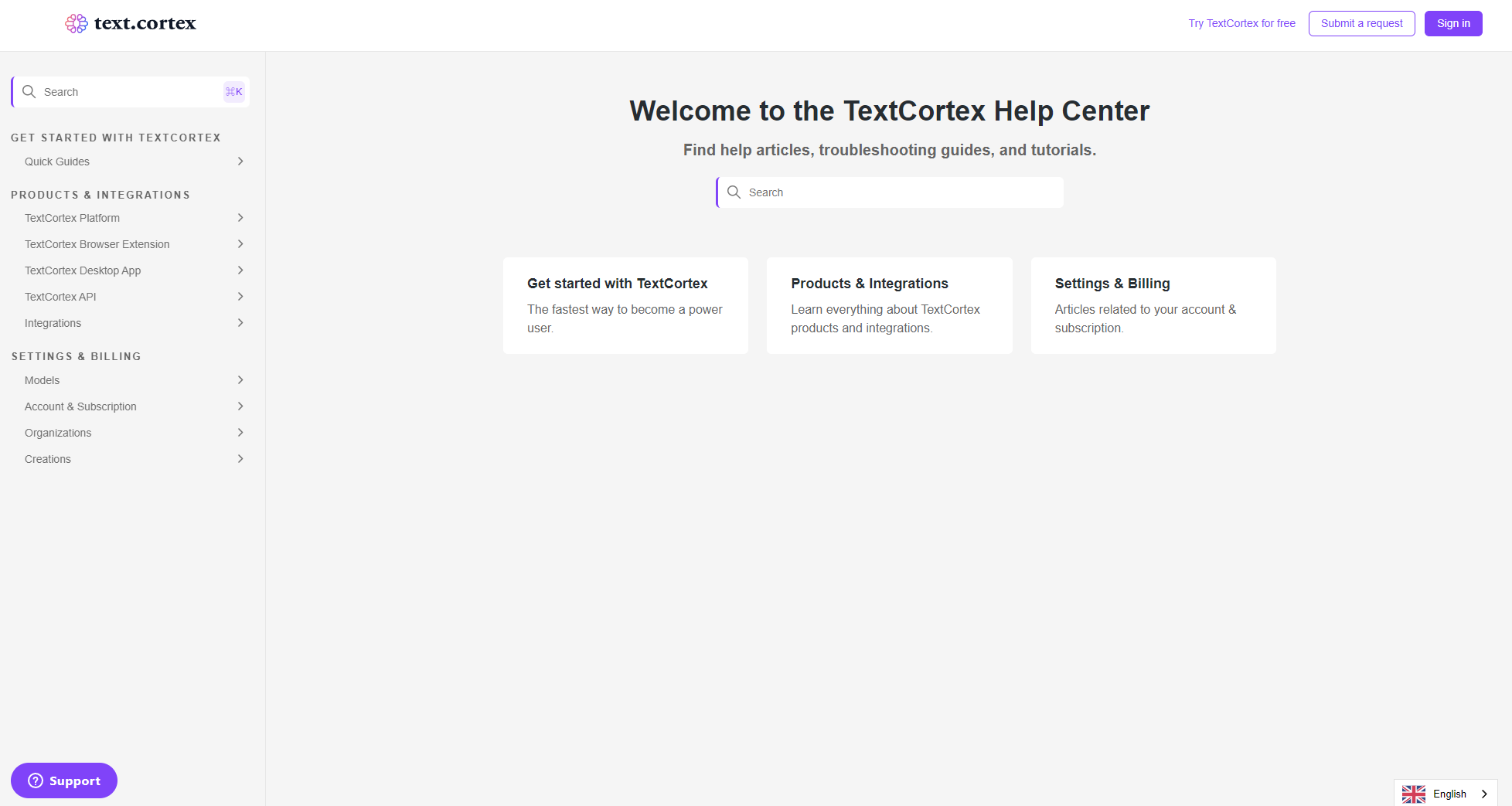Open TextCortex Desktop App menu item

[x=83, y=270]
